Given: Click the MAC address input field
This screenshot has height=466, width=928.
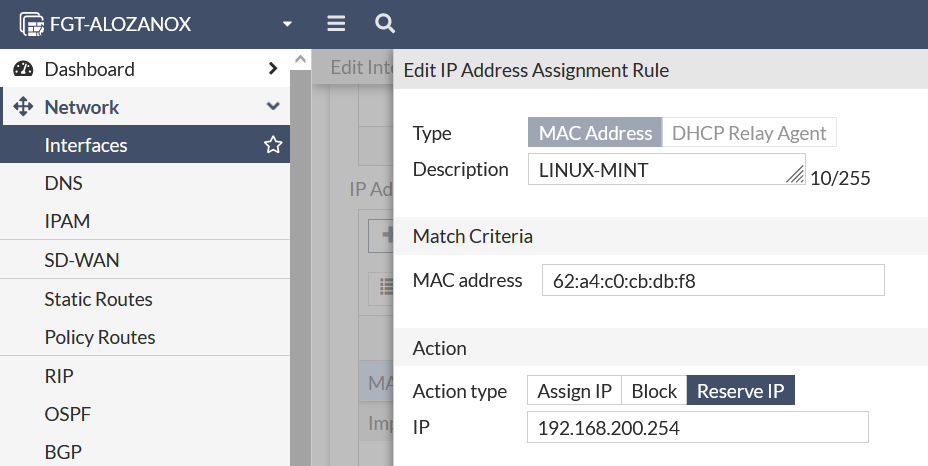Looking at the screenshot, I should tap(713, 281).
